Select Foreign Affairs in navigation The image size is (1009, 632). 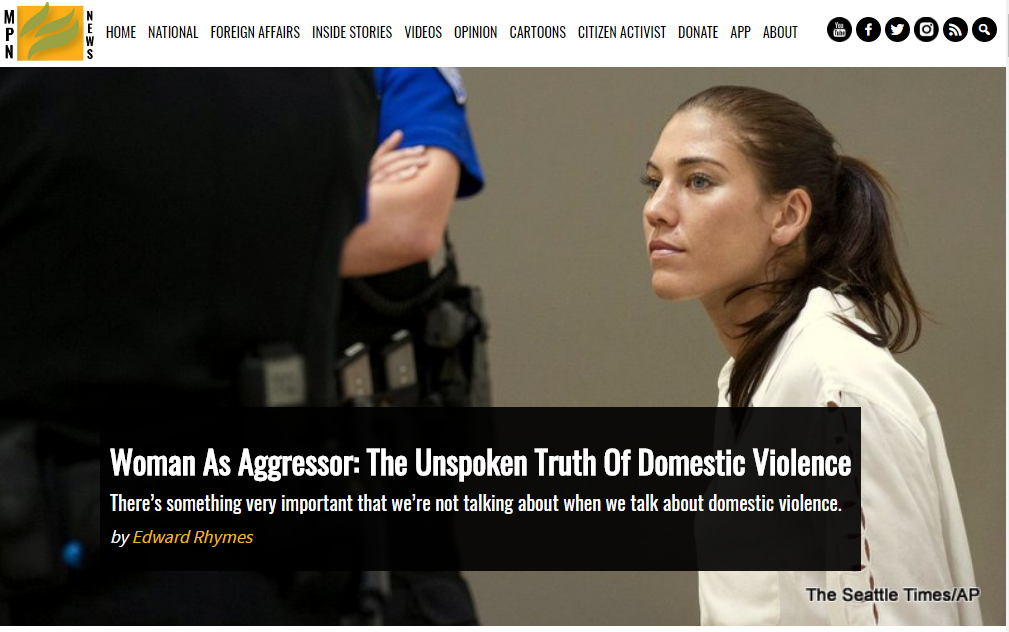(255, 32)
